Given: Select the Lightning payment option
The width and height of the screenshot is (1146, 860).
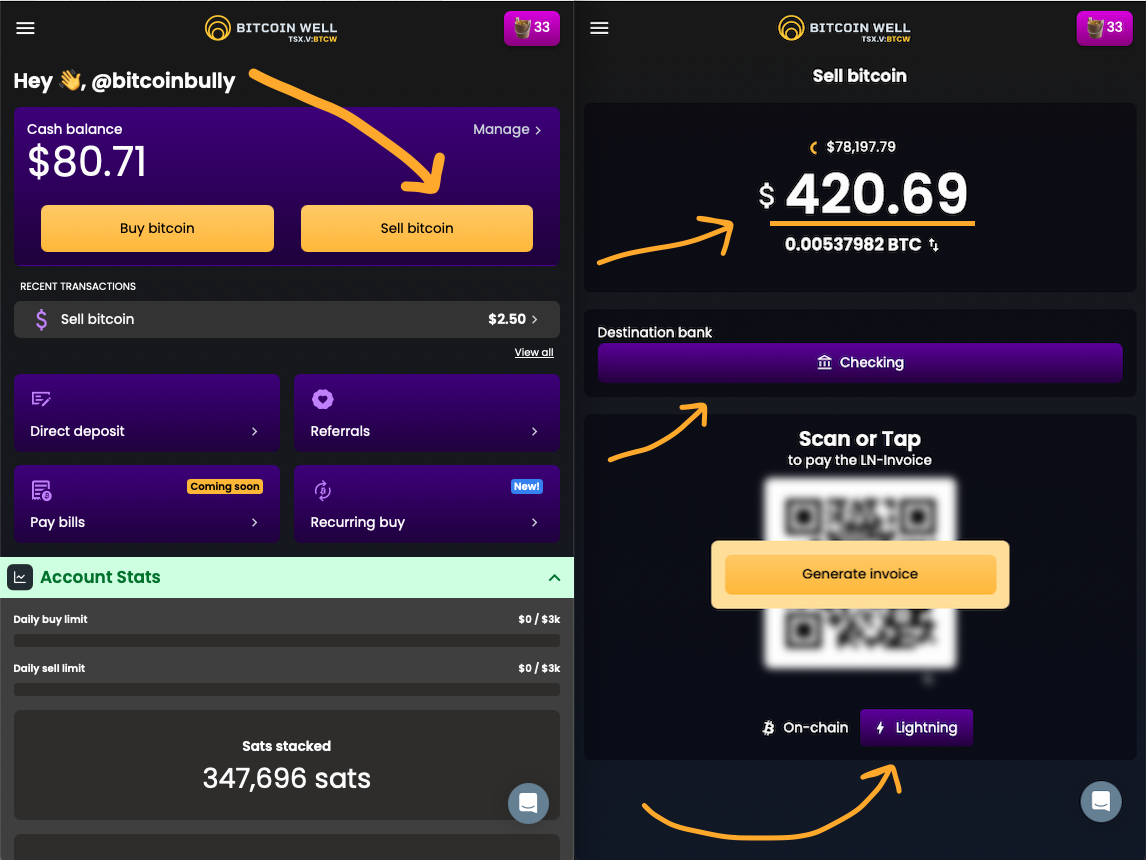Looking at the screenshot, I should click(917, 728).
